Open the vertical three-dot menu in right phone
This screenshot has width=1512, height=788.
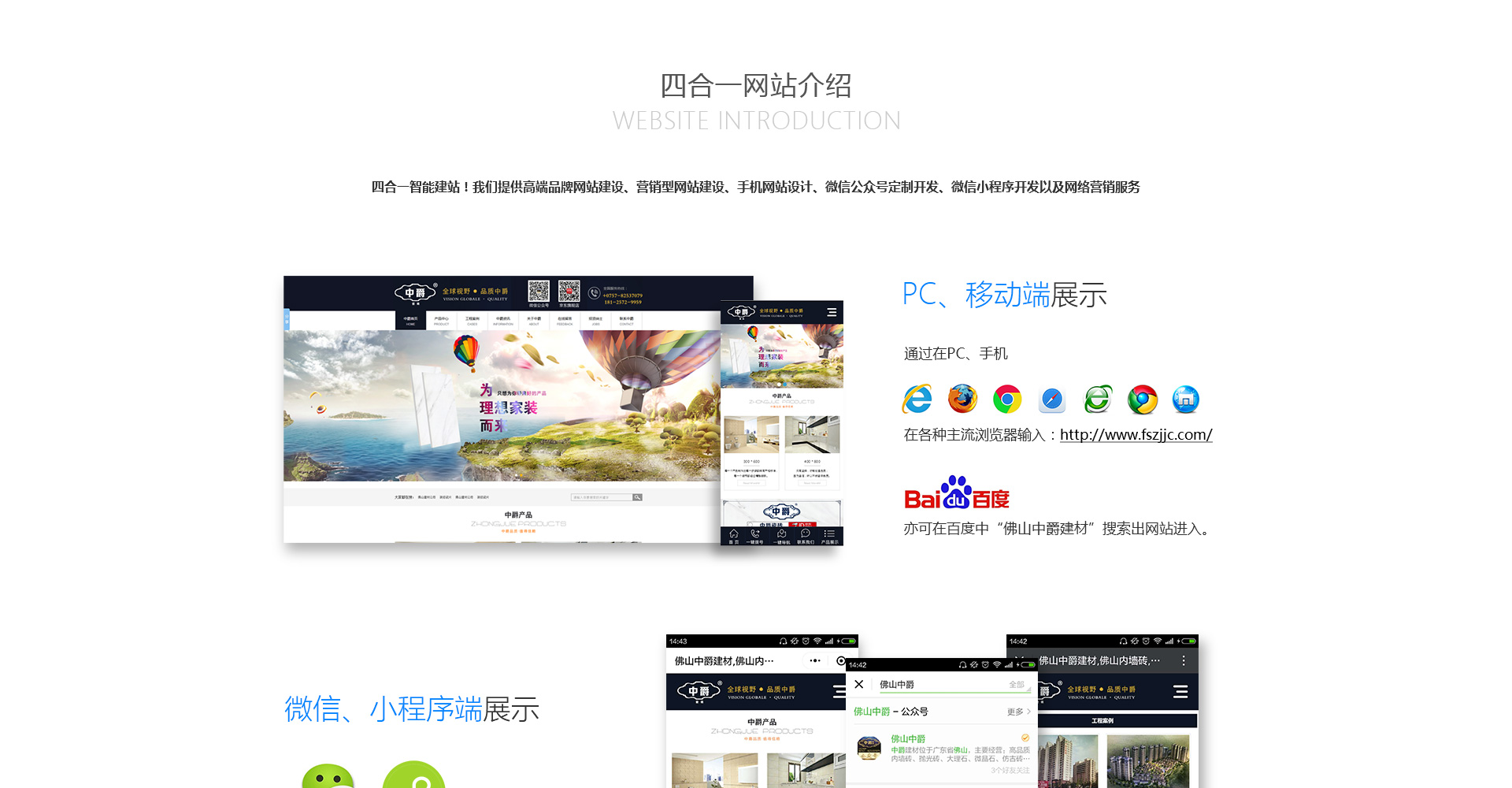(1184, 661)
